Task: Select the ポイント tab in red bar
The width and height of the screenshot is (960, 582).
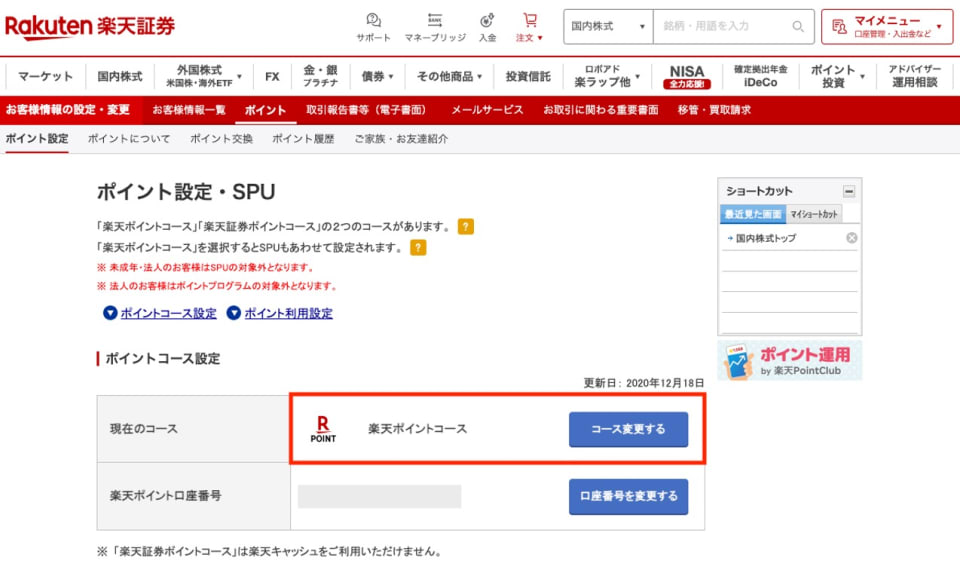Action: tap(265, 110)
